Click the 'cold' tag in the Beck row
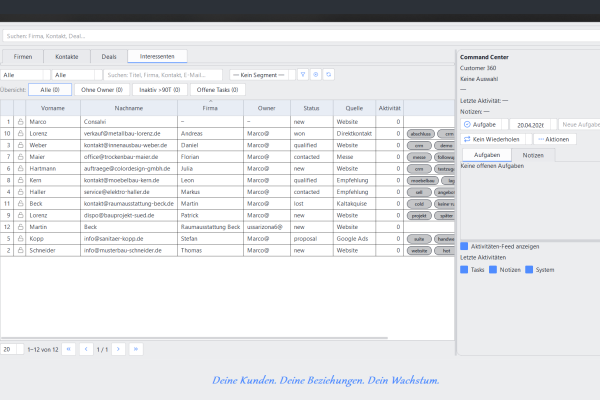Screen dimensions: 600x400 click(x=419, y=204)
